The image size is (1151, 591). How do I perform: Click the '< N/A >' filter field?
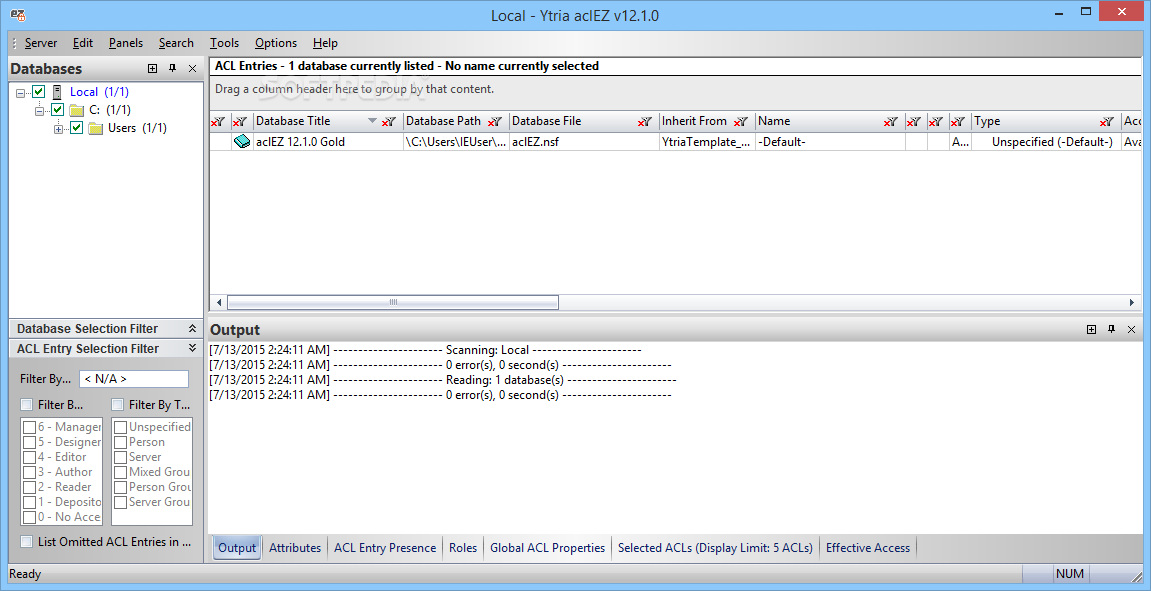coord(134,380)
